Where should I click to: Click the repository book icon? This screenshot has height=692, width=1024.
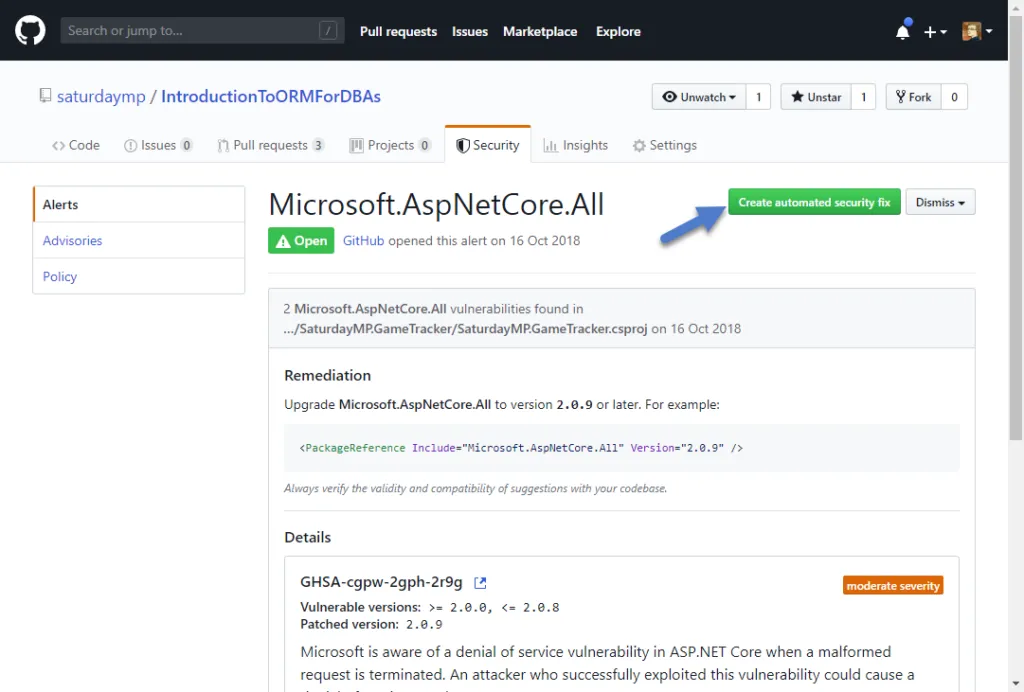[x=45, y=96]
